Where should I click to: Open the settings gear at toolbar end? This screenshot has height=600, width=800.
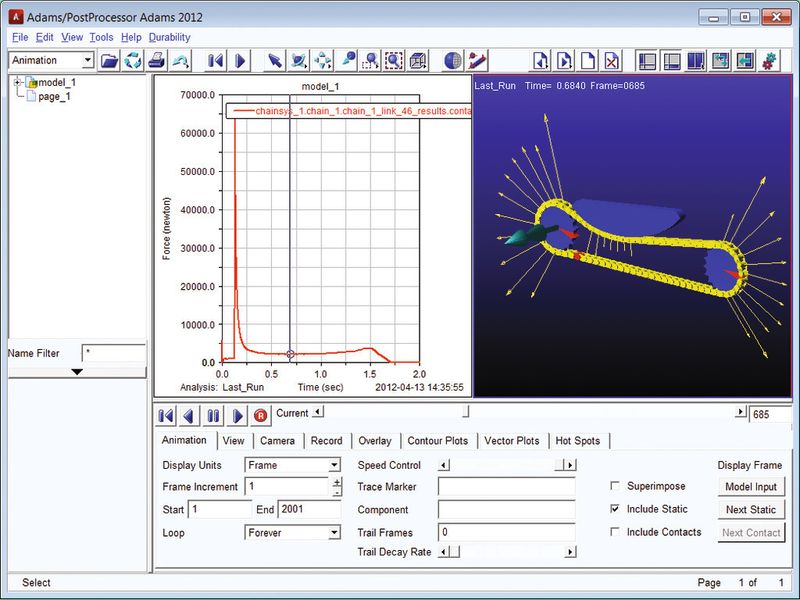pyautogui.click(x=768, y=60)
